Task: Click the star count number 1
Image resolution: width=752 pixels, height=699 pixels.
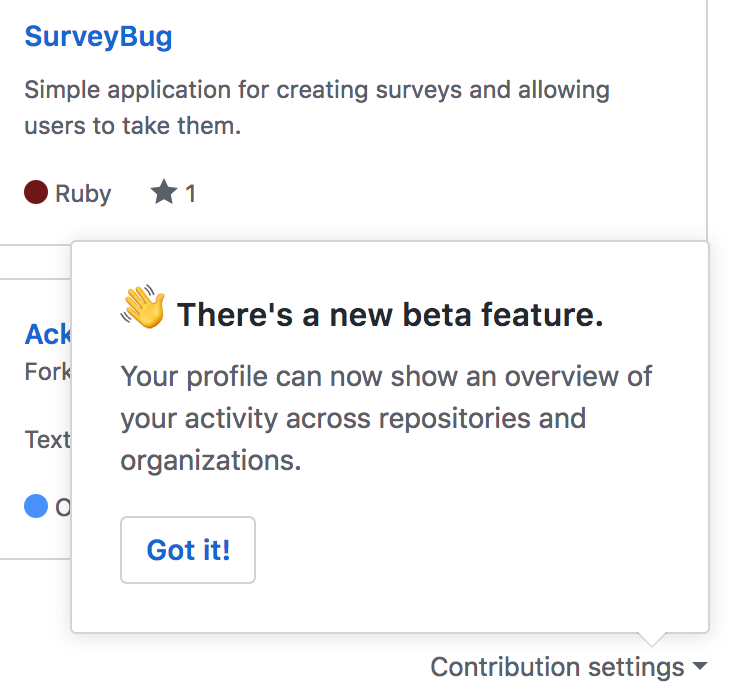Action: coord(190,194)
